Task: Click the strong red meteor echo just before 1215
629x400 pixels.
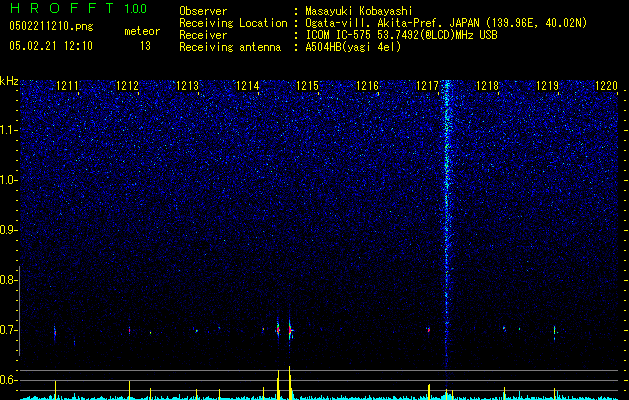Action: (x=290, y=330)
